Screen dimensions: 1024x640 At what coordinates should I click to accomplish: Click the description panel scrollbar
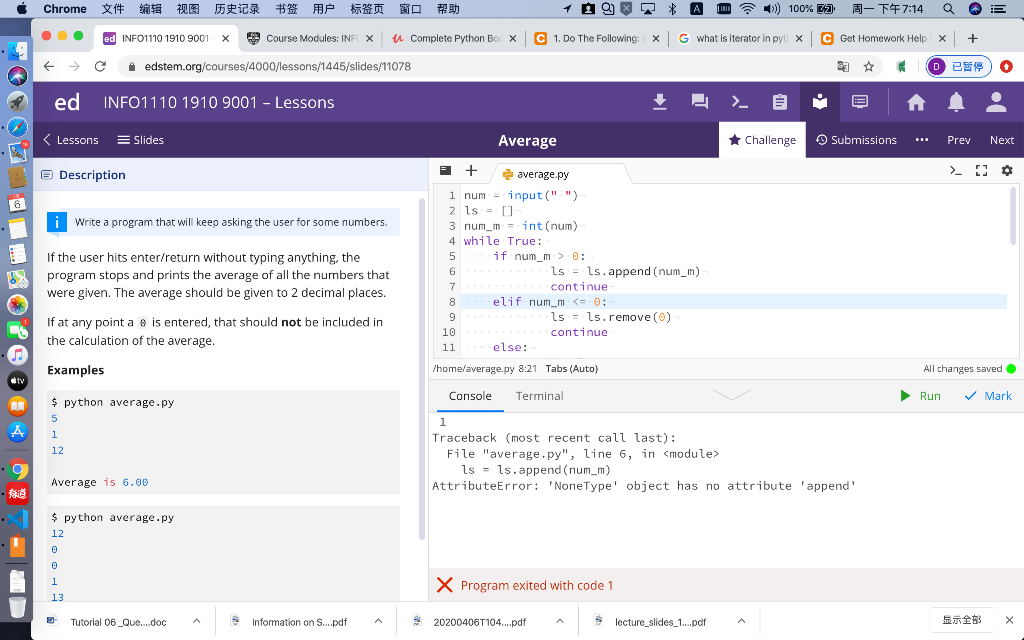422,369
